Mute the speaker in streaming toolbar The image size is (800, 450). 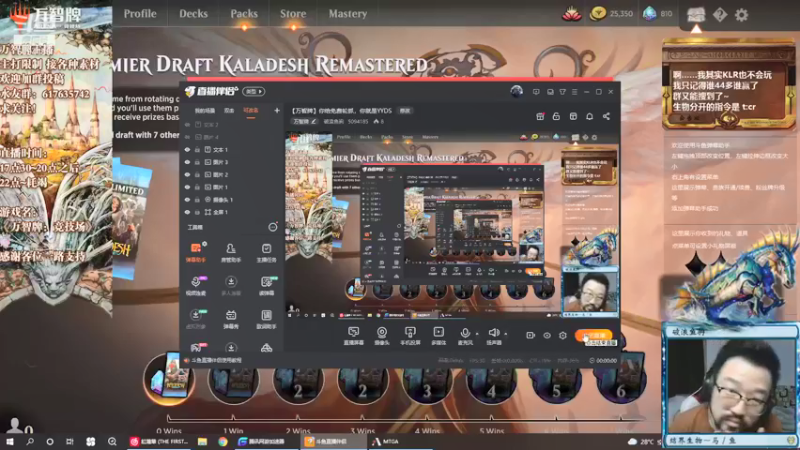(x=493, y=333)
